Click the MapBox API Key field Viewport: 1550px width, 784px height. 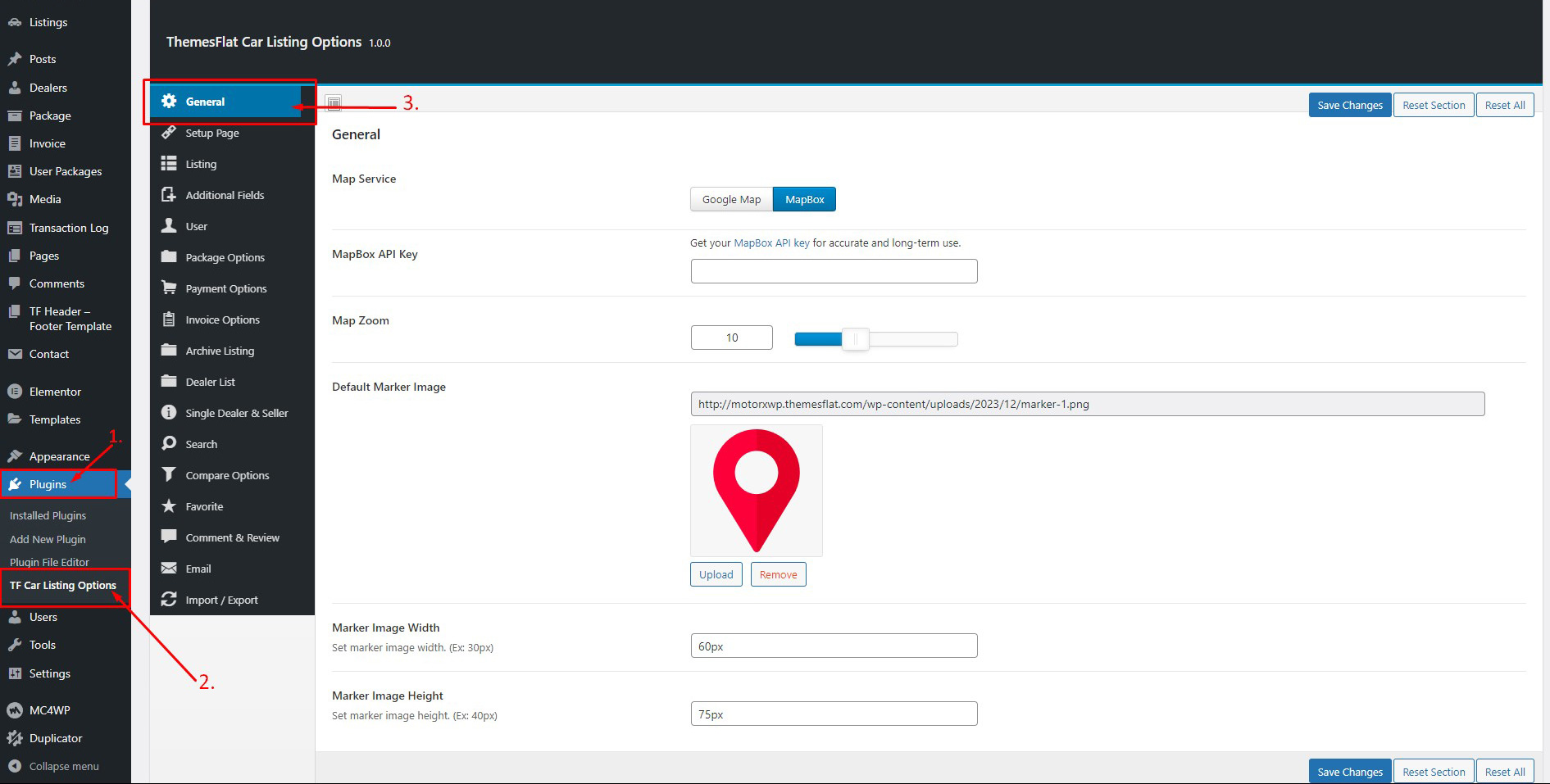(x=834, y=271)
